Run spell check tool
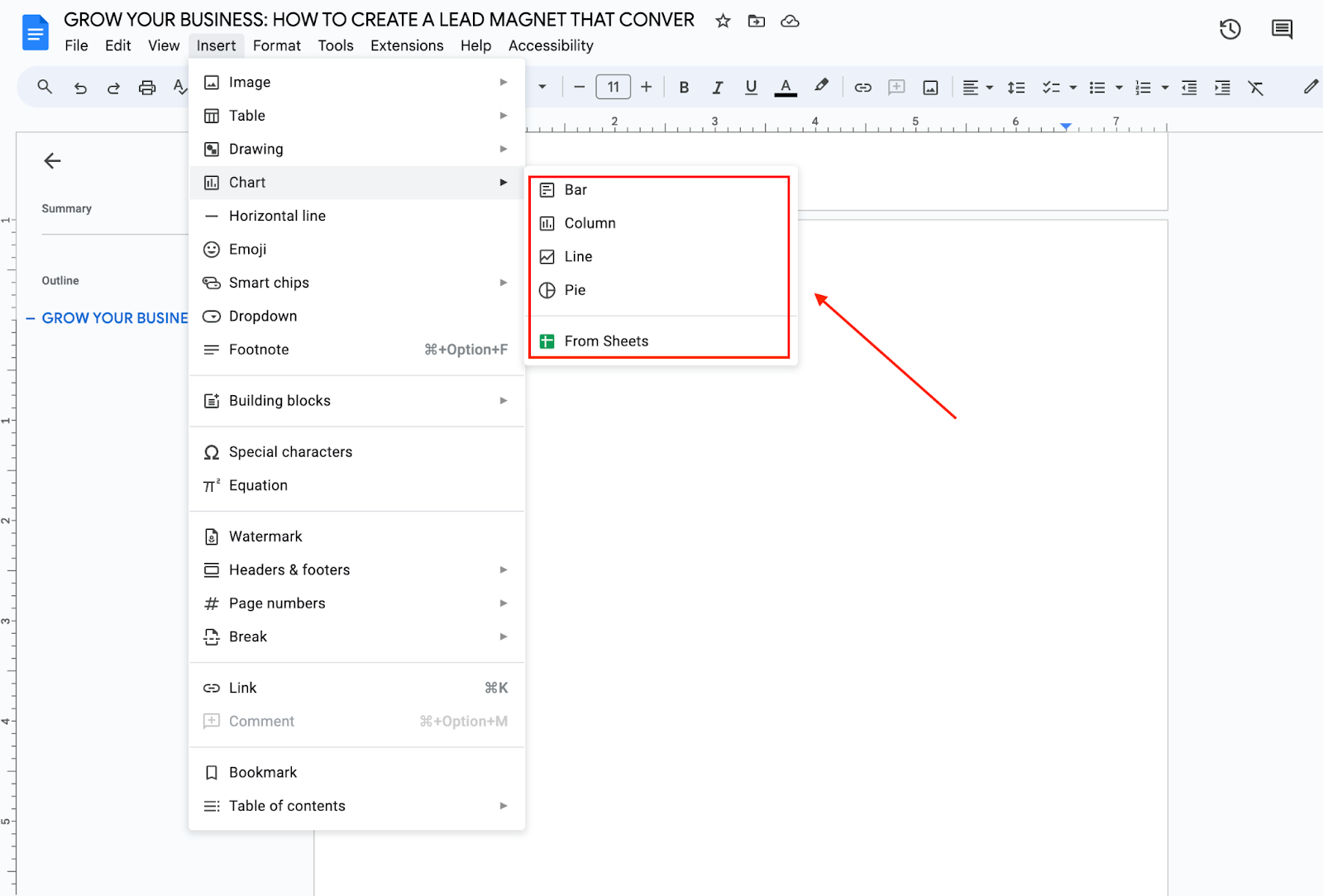 coord(179,87)
